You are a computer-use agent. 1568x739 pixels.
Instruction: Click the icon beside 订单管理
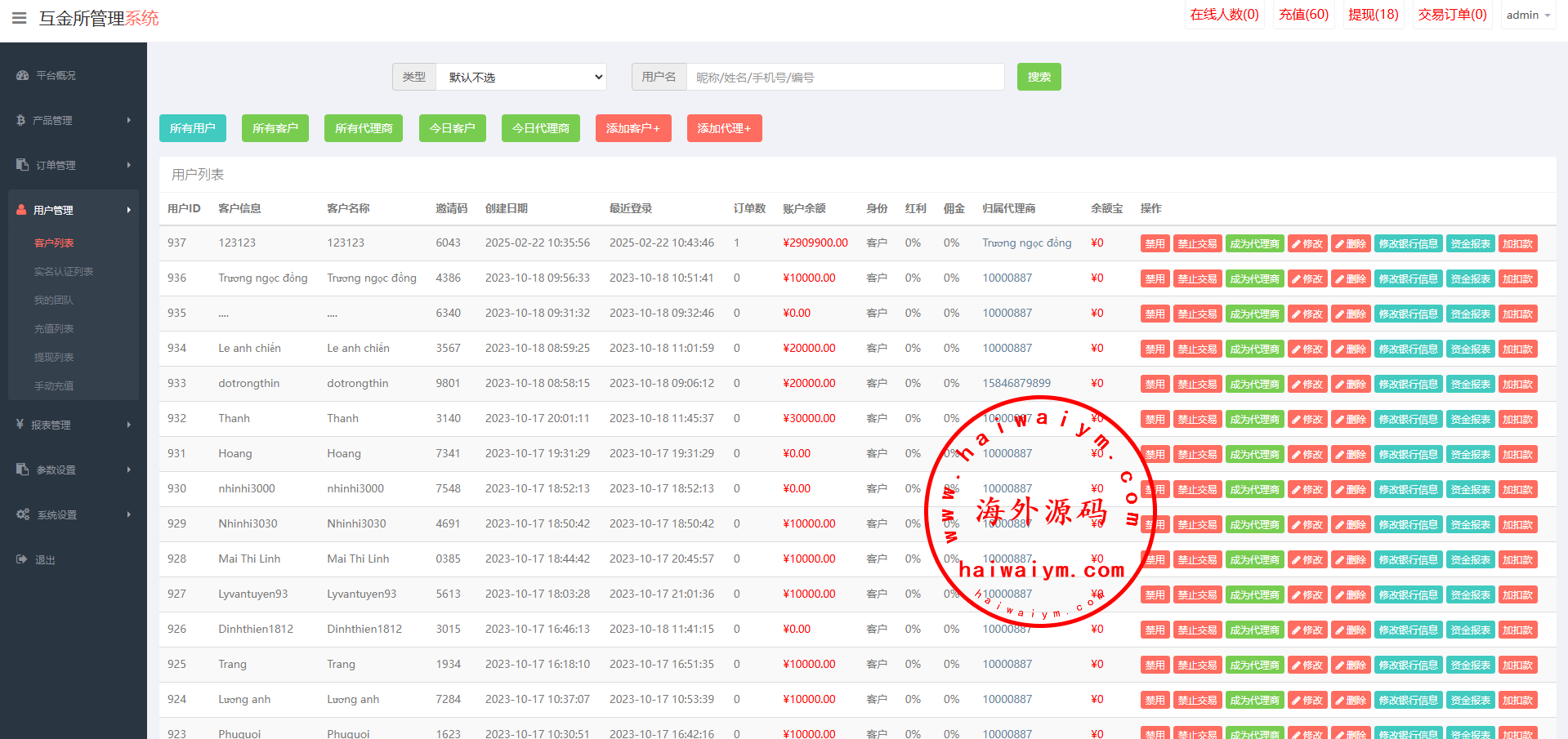coord(22,165)
